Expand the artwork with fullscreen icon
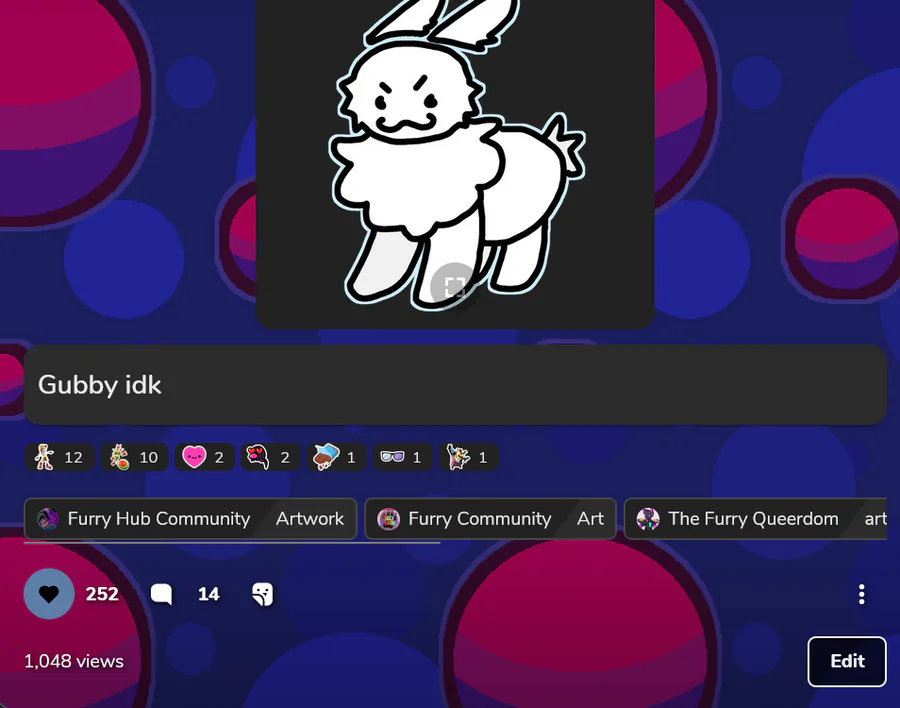The width and height of the screenshot is (900, 708). (455, 287)
